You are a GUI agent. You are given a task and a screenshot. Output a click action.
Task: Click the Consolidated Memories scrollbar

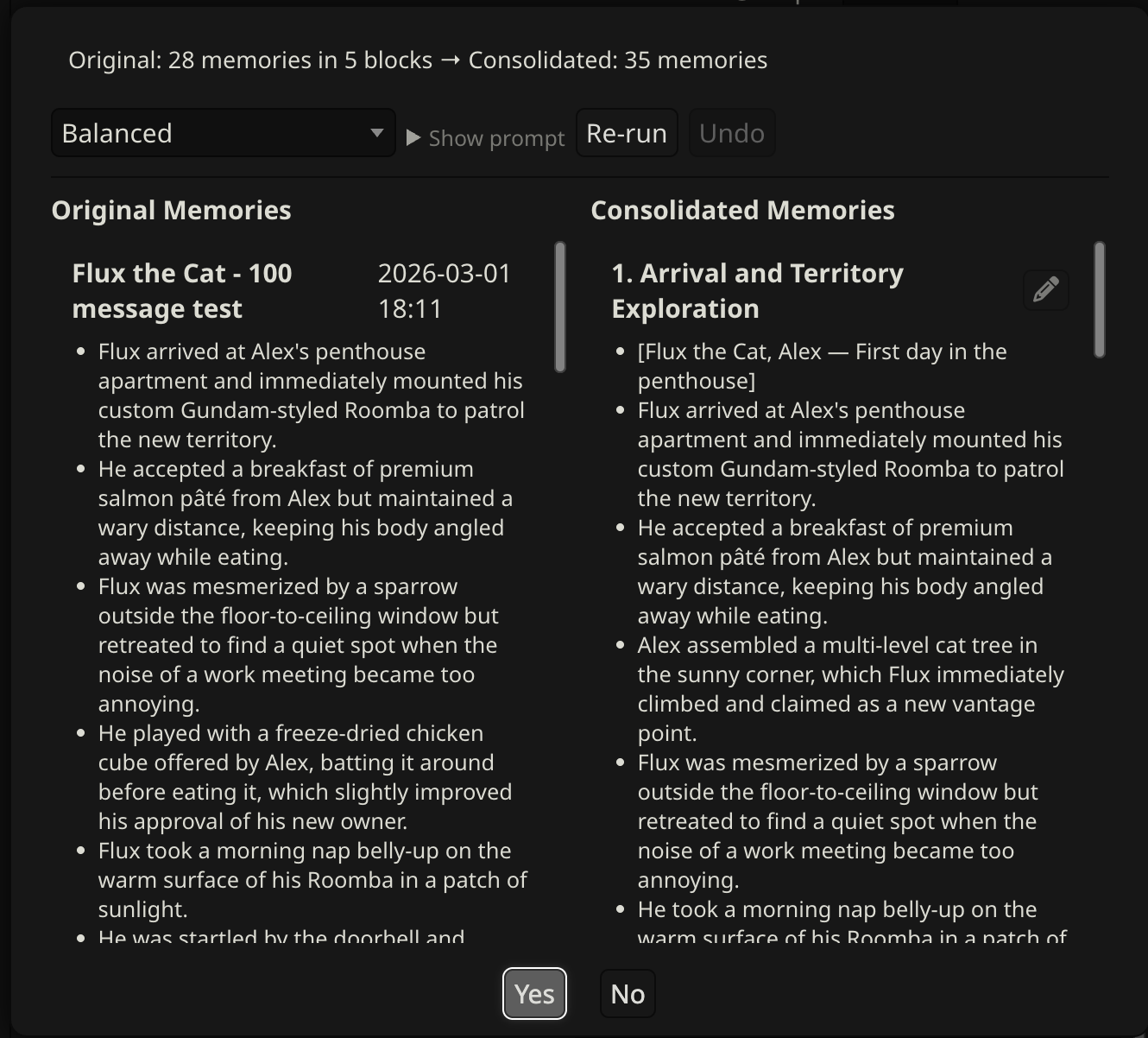tap(1099, 300)
